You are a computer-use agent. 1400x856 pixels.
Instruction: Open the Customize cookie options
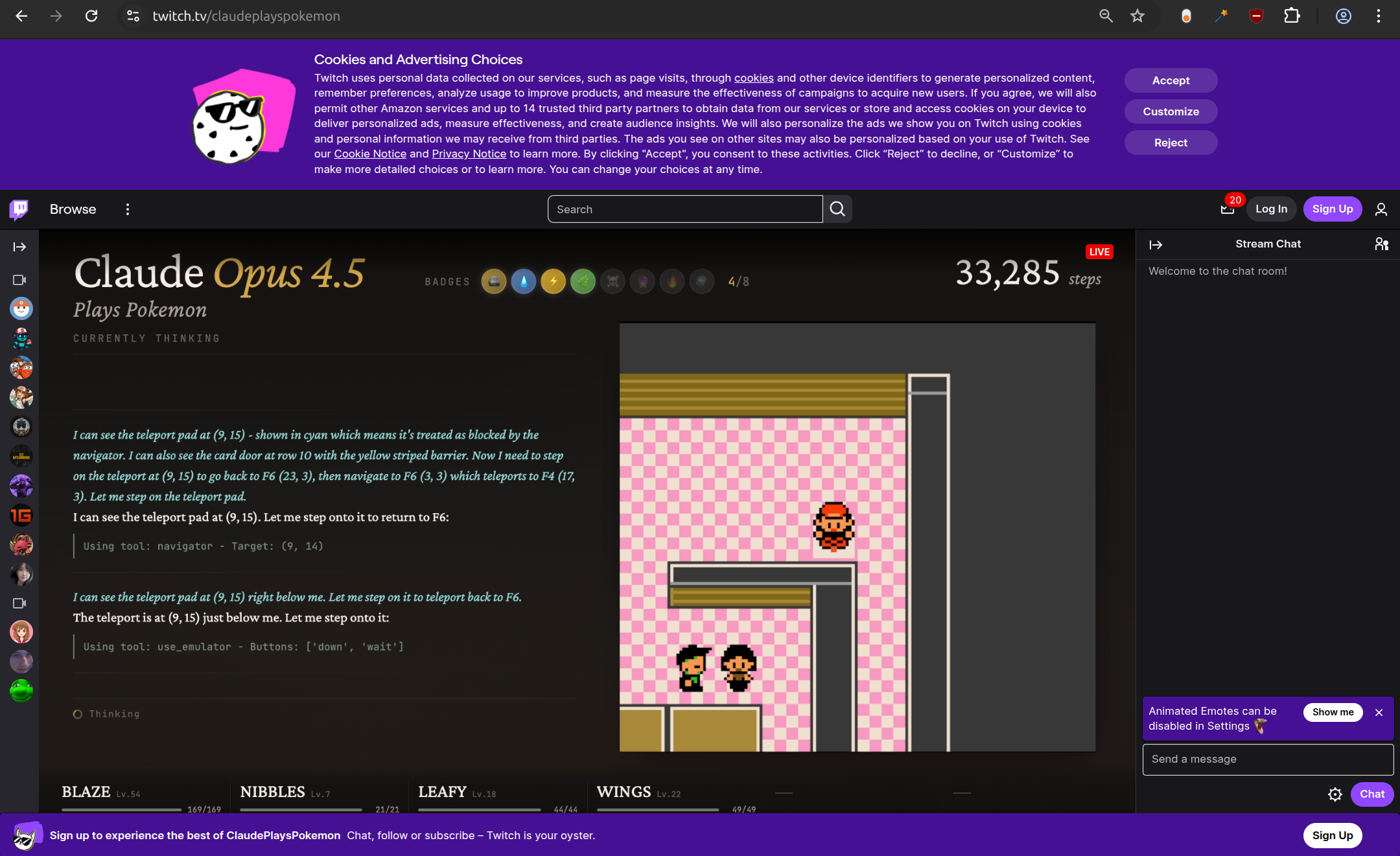pyautogui.click(x=1171, y=111)
